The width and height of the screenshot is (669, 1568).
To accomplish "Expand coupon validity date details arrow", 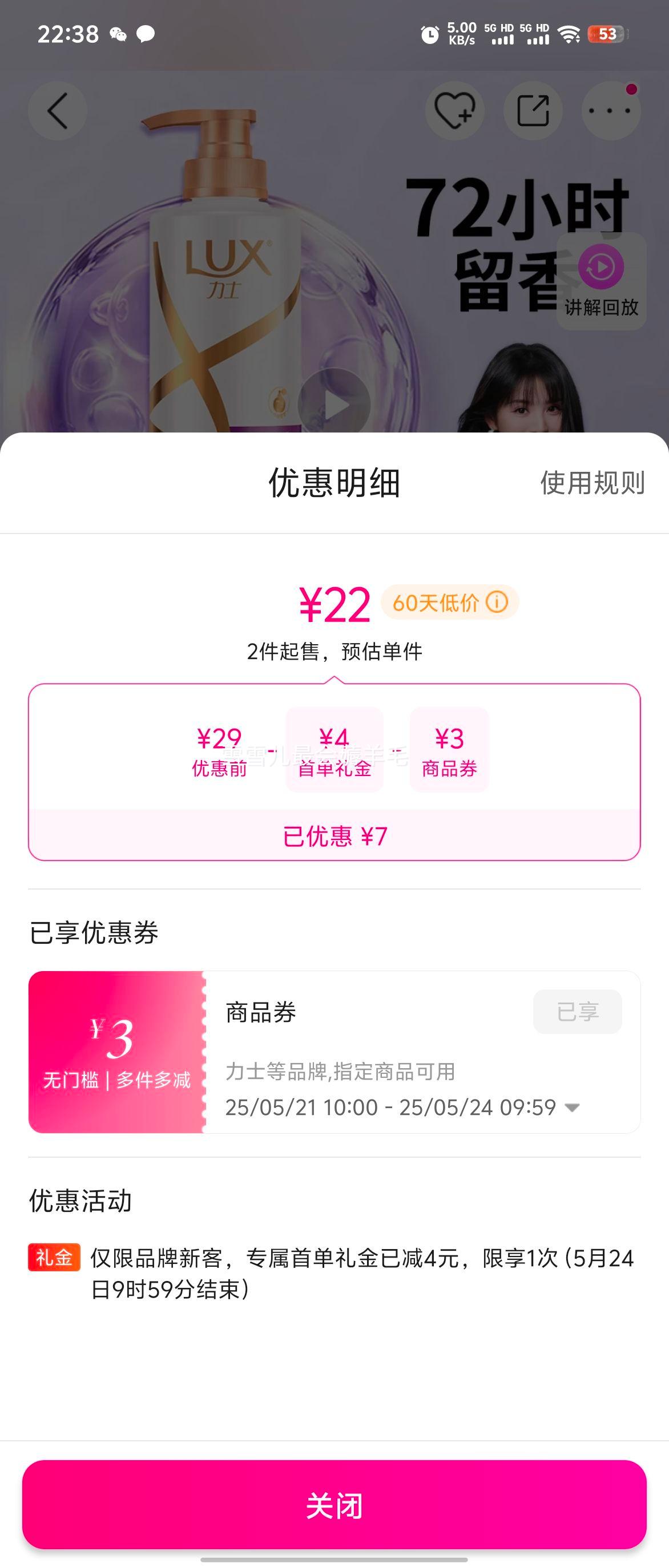I will pyautogui.click(x=571, y=1108).
